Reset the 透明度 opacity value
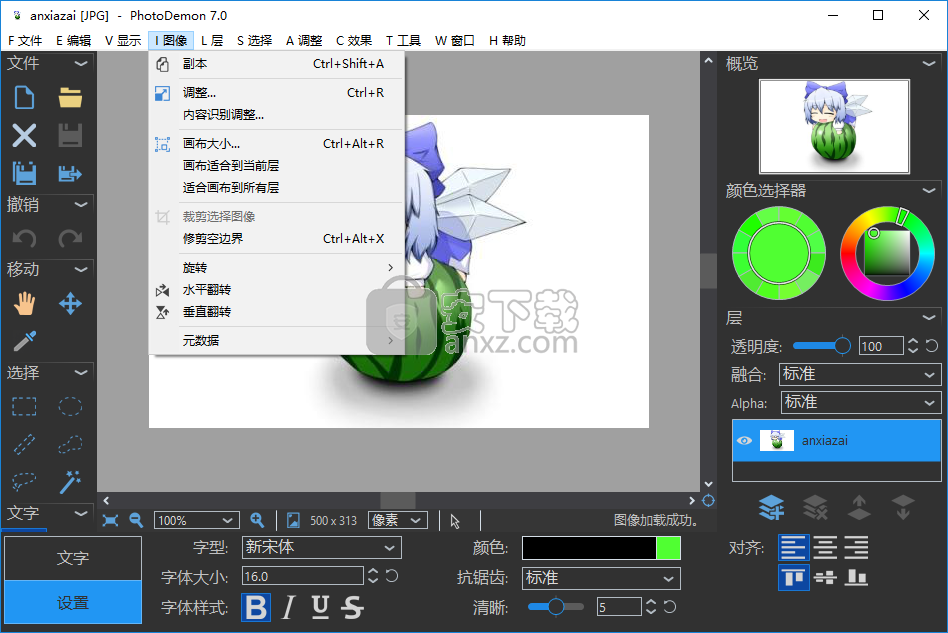948x633 pixels. [x=932, y=346]
